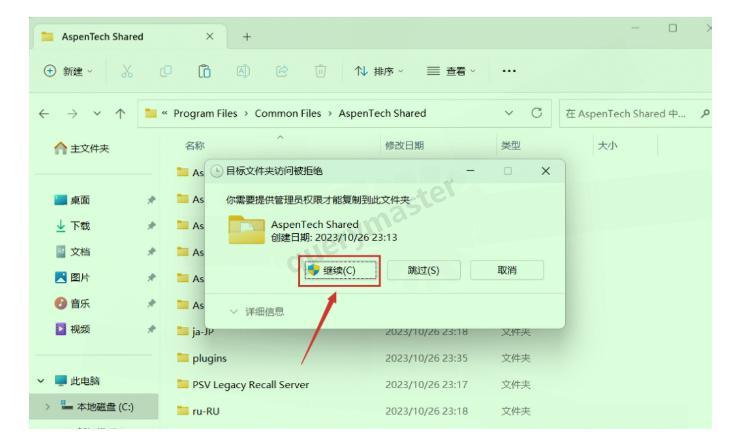This screenshot has width=742, height=447.
Task: Close the AspenTech Shared tab
Action: [x=210, y=36]
